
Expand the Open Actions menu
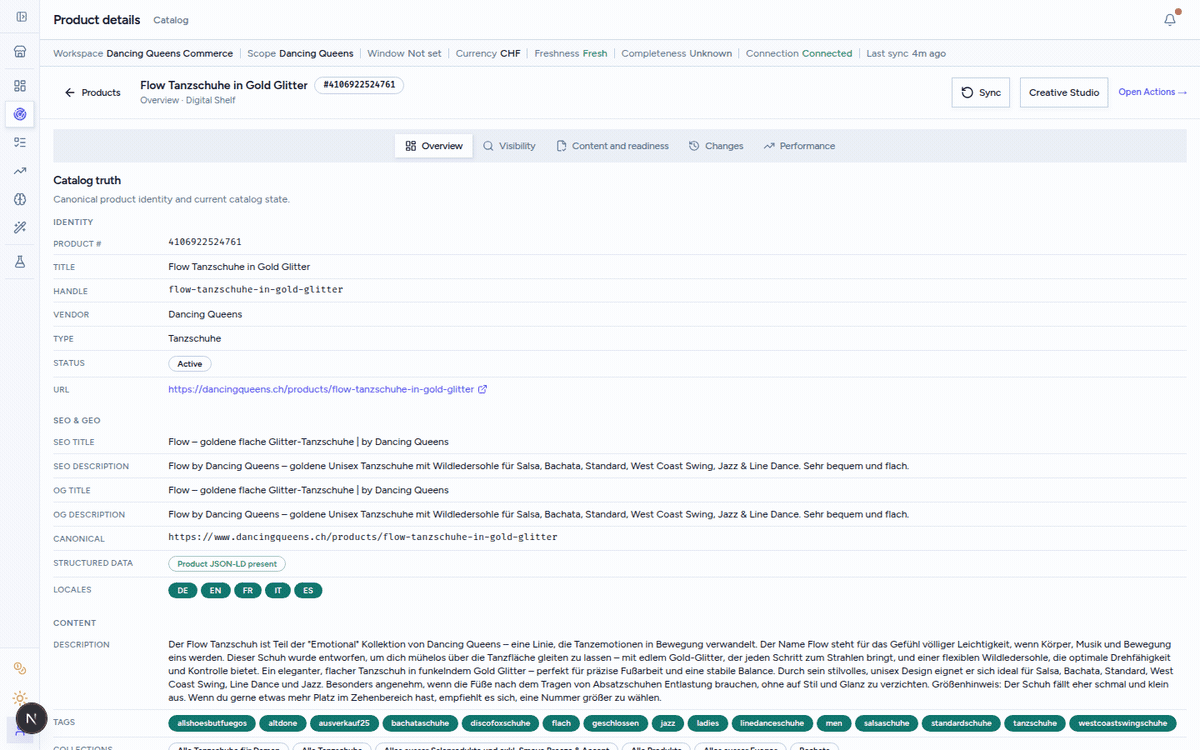point(1152,92)
